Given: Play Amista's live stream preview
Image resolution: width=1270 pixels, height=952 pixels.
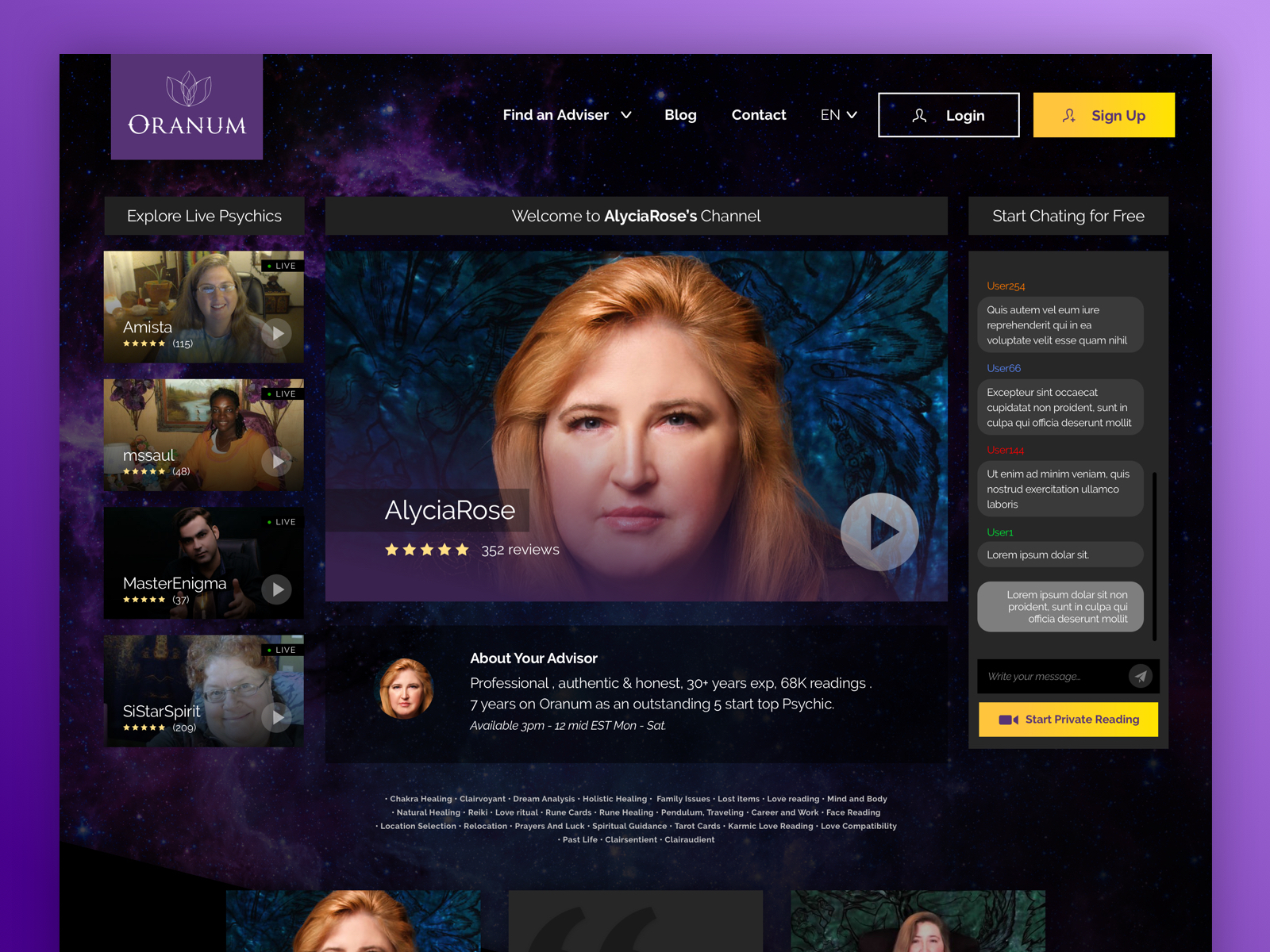Looking at the screenshot, I should (277, 333).
